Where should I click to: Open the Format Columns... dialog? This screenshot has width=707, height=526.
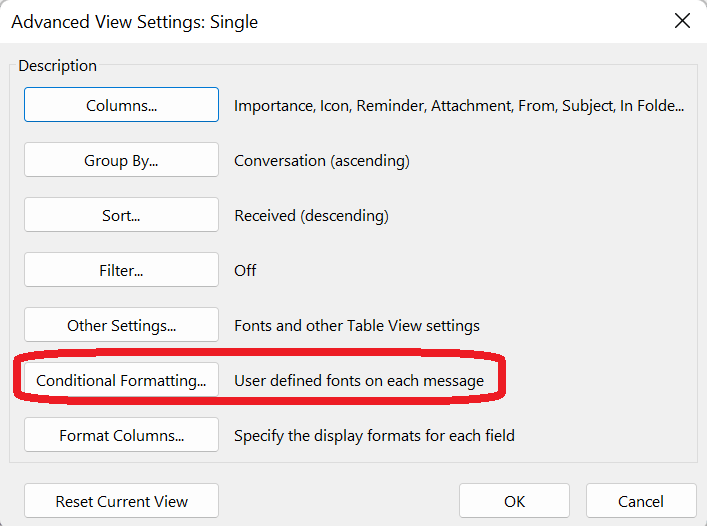click(121, 435)
